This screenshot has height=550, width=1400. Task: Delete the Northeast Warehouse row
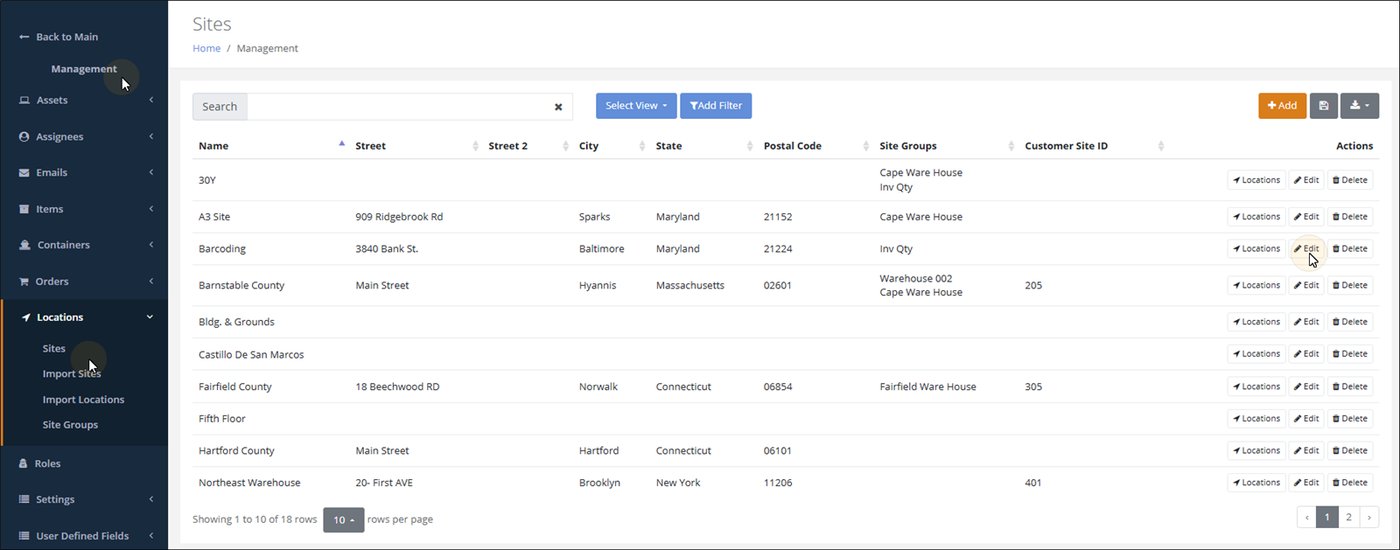click(1350, 483)
